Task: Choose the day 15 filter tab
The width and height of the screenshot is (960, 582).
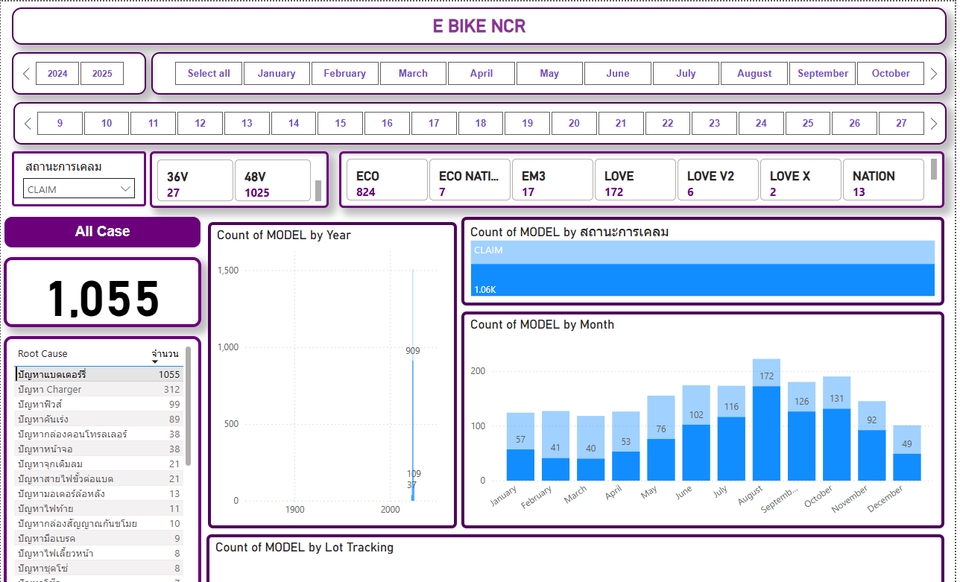Action: coord(340,124)
